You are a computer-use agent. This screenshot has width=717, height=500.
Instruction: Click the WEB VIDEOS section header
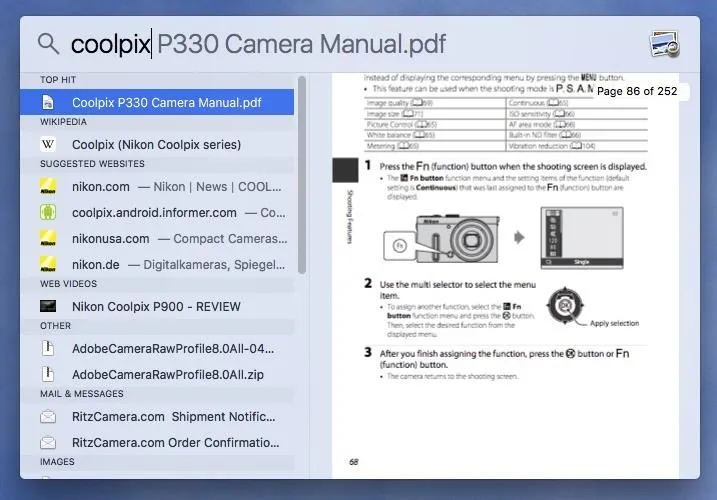[69, 284]
